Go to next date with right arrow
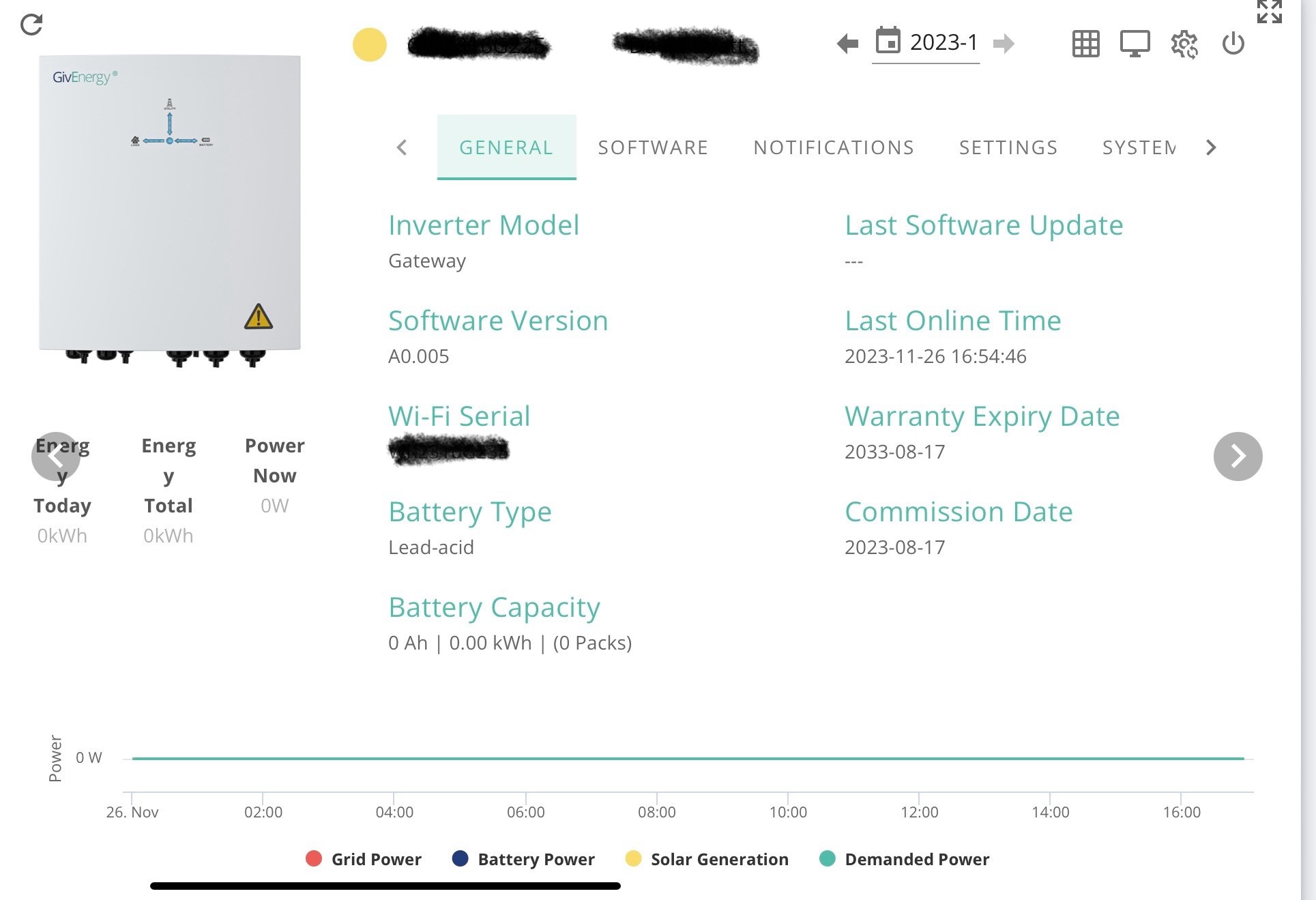 pyautogui.click(x=1004, y=44)
